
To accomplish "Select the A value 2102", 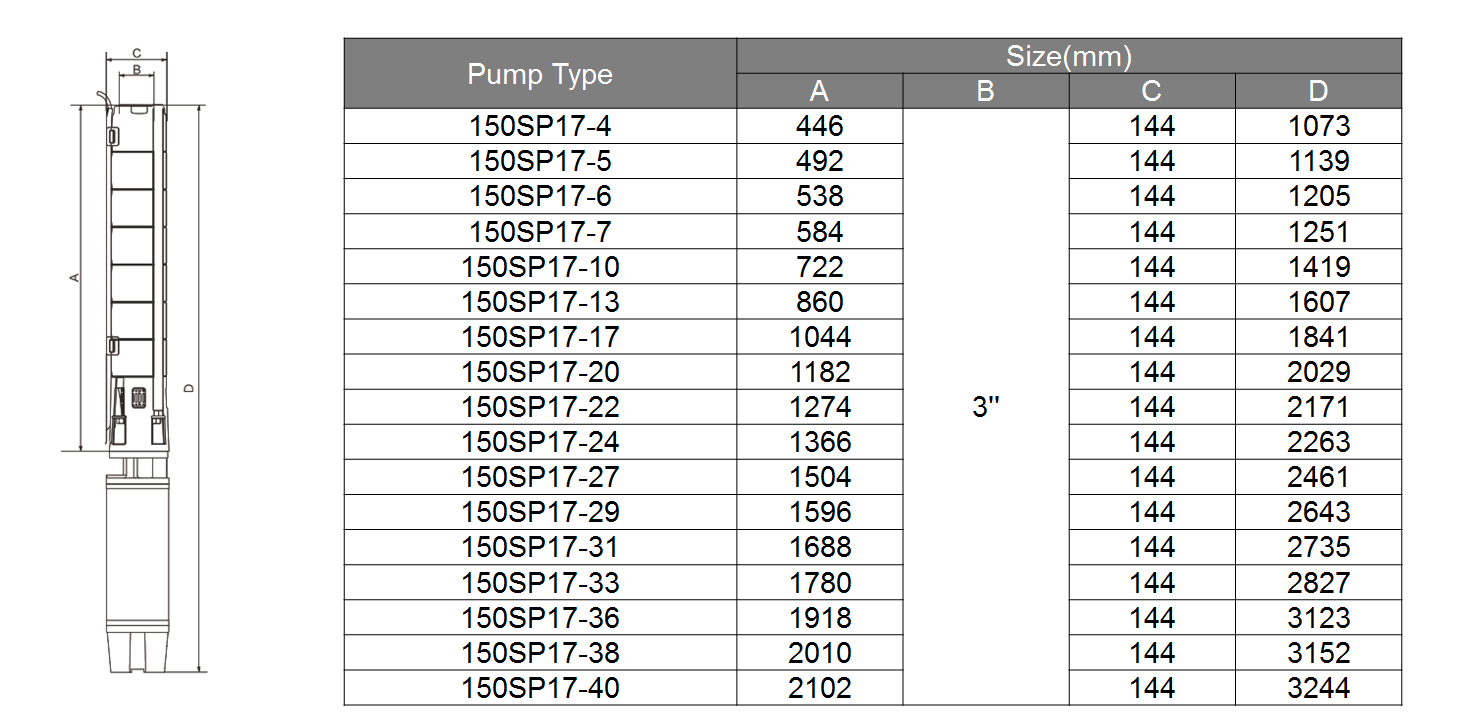I will (x=819, y=688).
